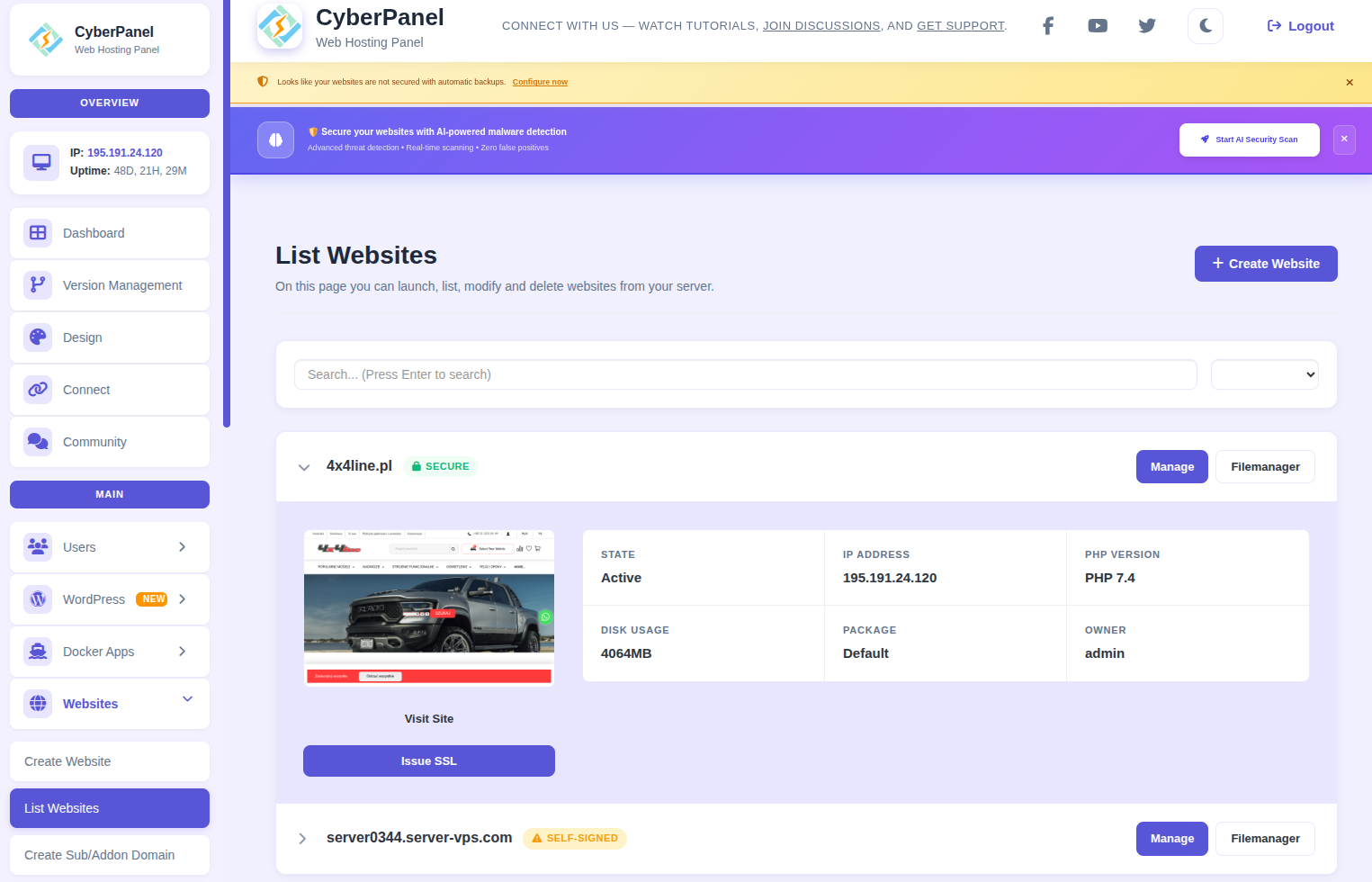Click the Design palette icon

(38, 337)
